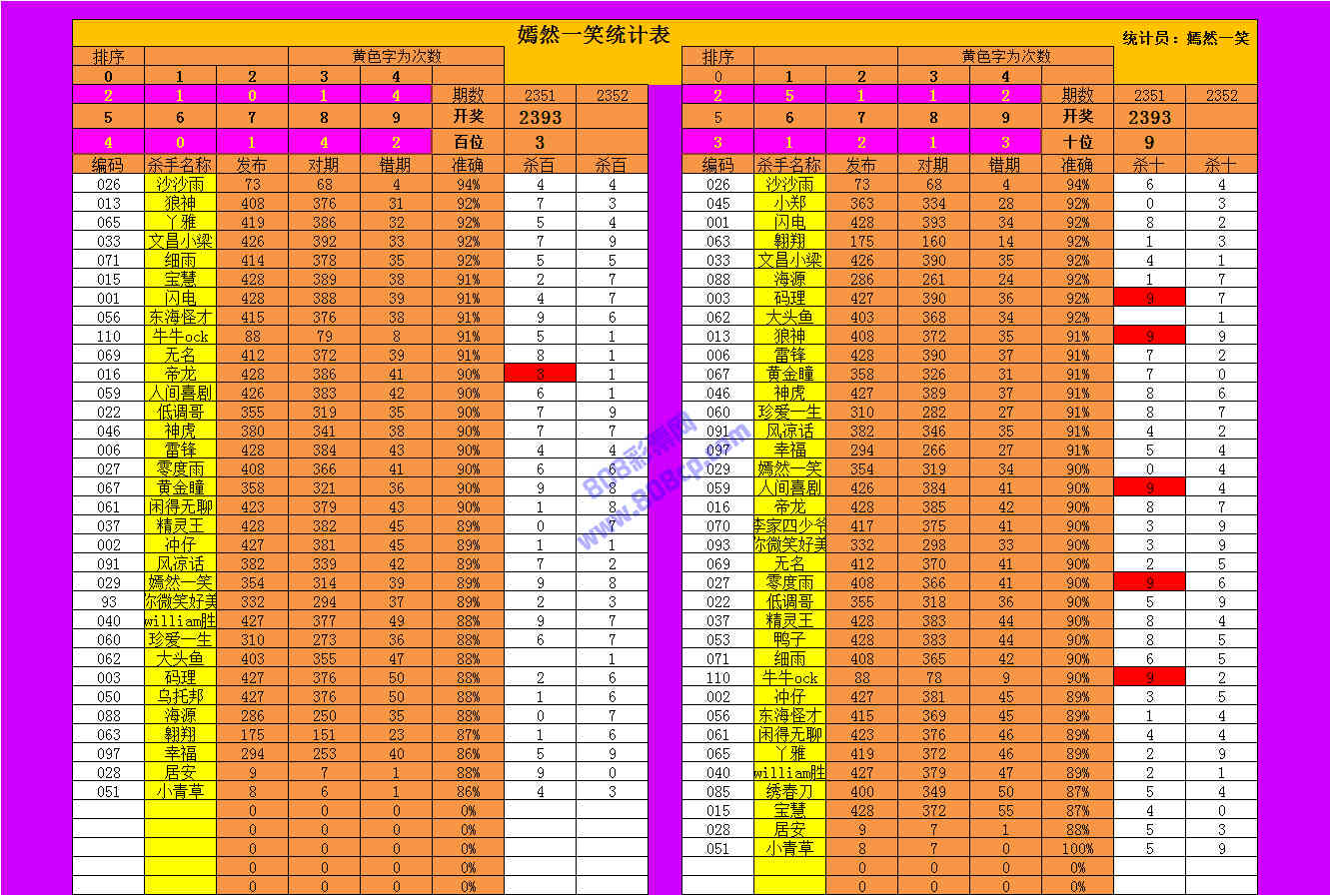Click the 十位 header cell

coord(1077,143)
